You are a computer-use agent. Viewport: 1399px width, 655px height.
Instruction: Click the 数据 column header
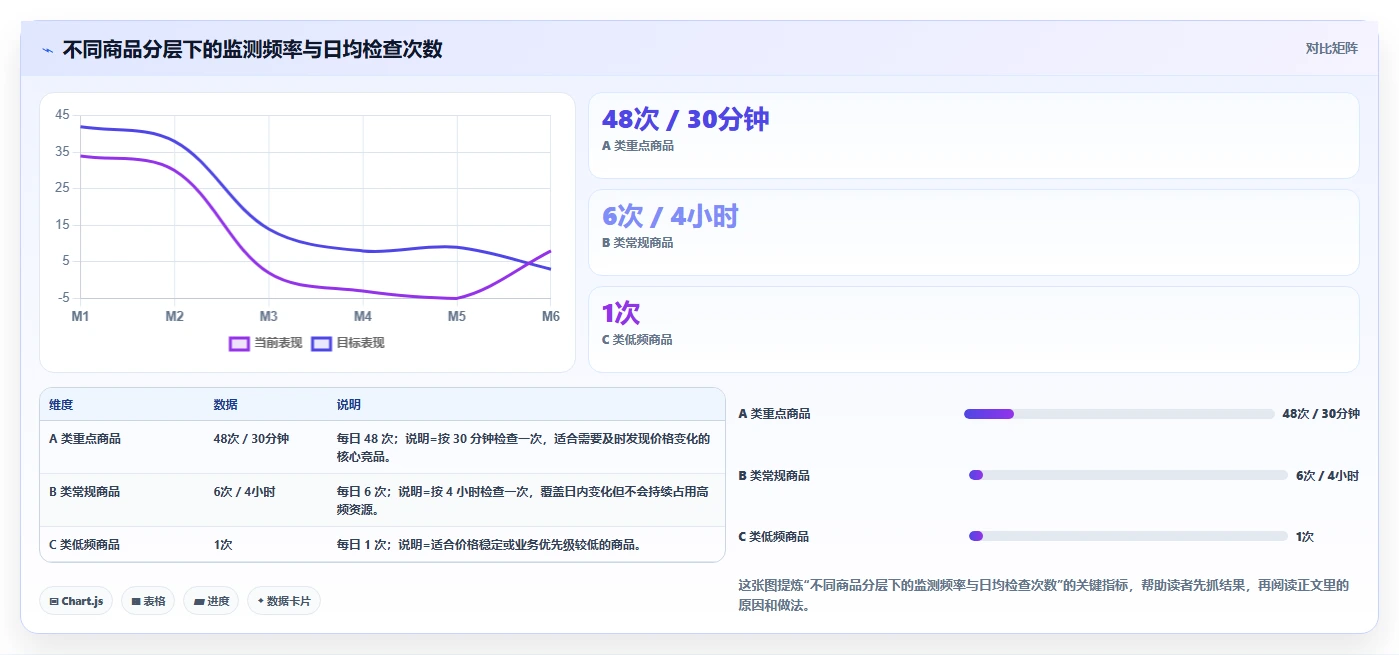pyautogui.click(x=225, y=405)
